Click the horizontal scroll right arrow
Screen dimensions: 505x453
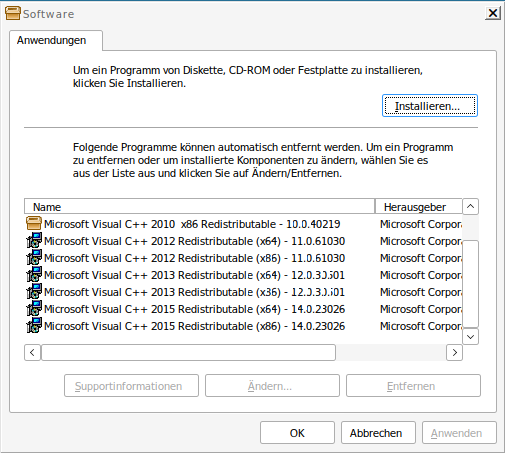coord(454,352)
